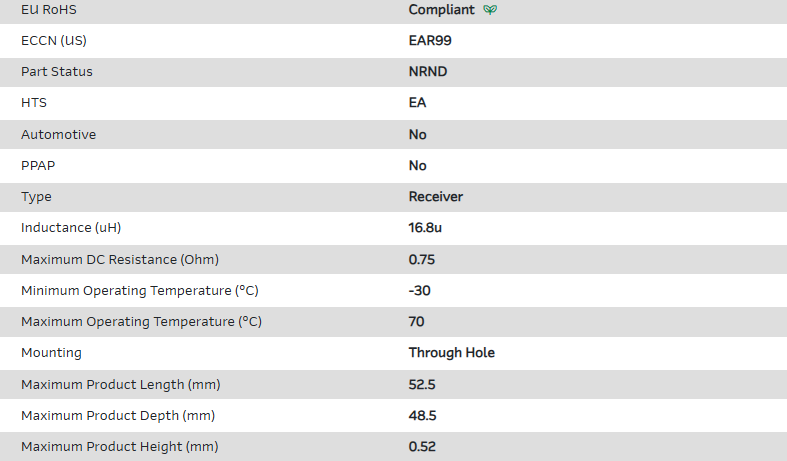The image size is (787, 461).
Task: Click the 48.5 product depth value
Action: tap(422, 415)
